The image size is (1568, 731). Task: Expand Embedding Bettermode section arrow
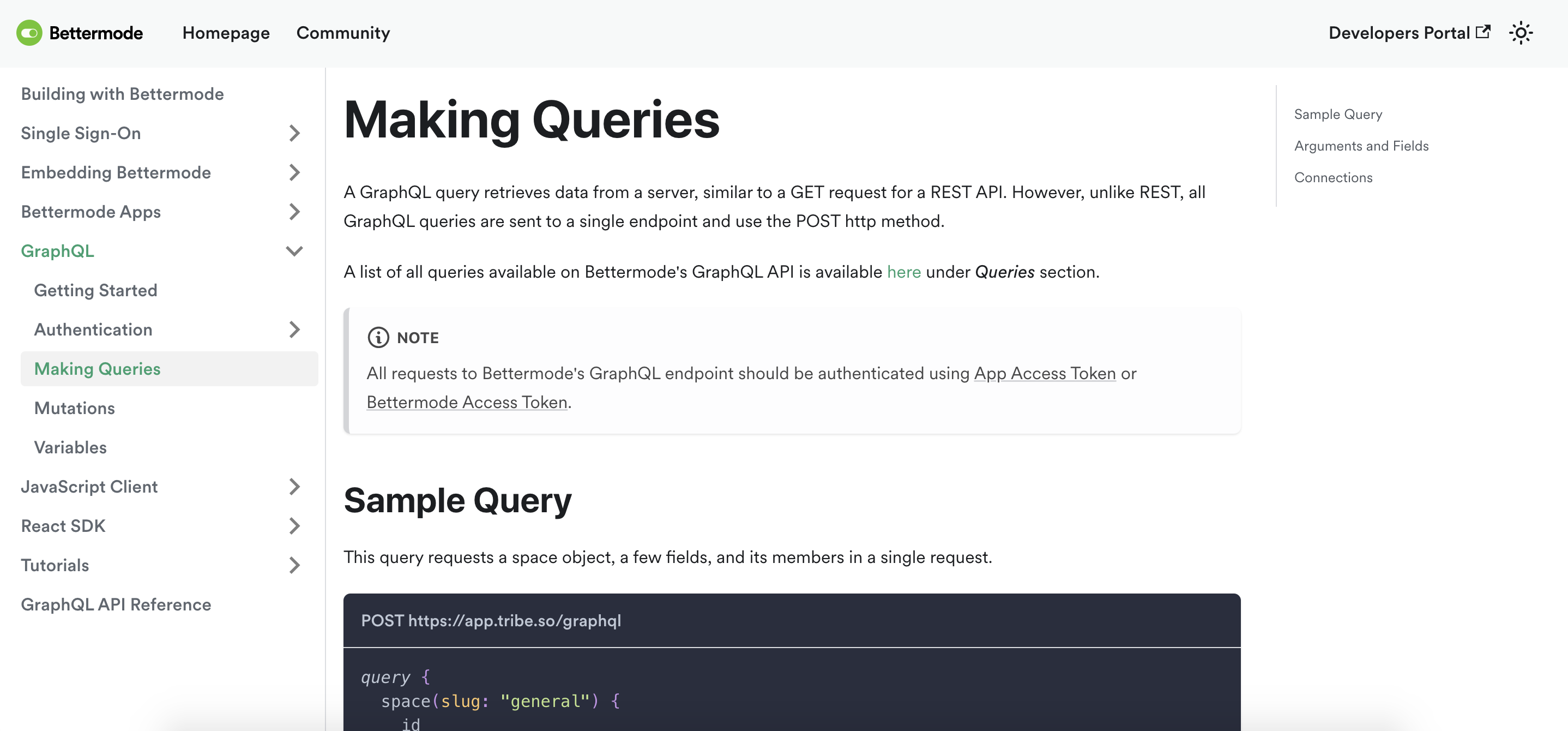pyautogui.click(x=294, y=172)
